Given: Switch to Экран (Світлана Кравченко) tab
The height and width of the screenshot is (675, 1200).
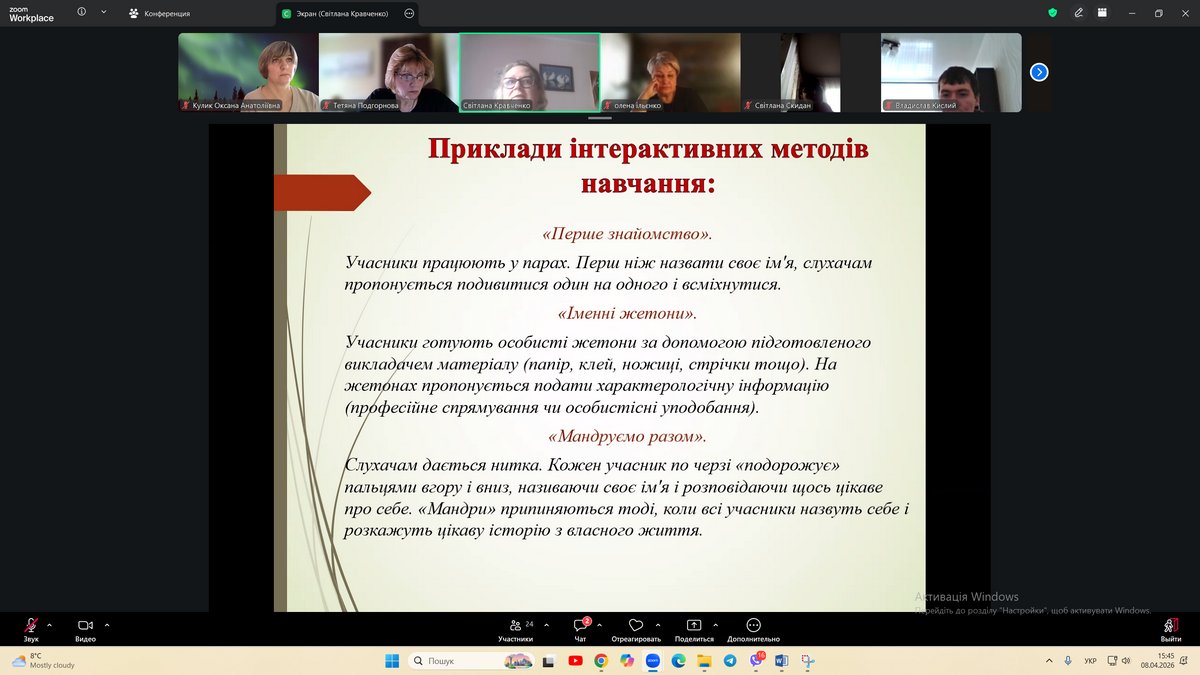Looking at the screenshot, I should click(x=340, y=13).
